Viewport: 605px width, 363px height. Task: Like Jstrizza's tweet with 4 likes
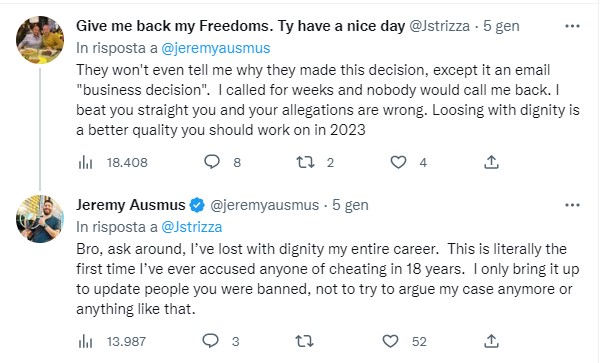click(408, 162)
